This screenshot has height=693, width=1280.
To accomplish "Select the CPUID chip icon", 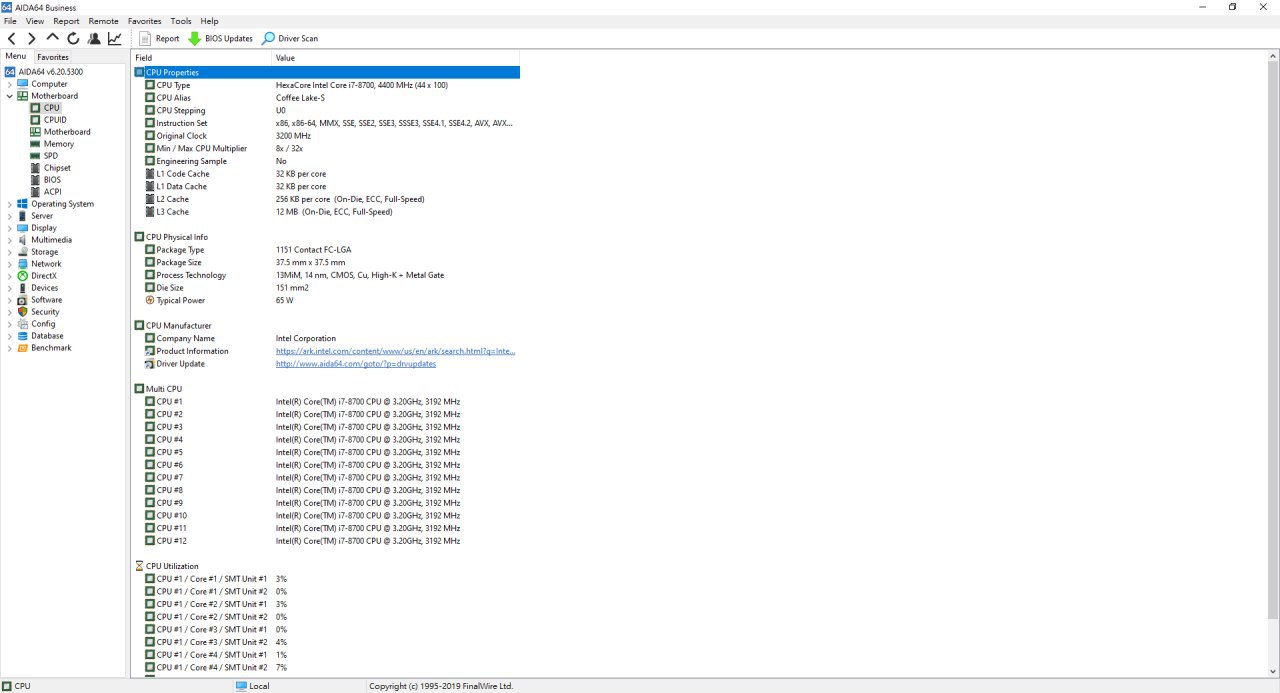I will coord(35,120).
